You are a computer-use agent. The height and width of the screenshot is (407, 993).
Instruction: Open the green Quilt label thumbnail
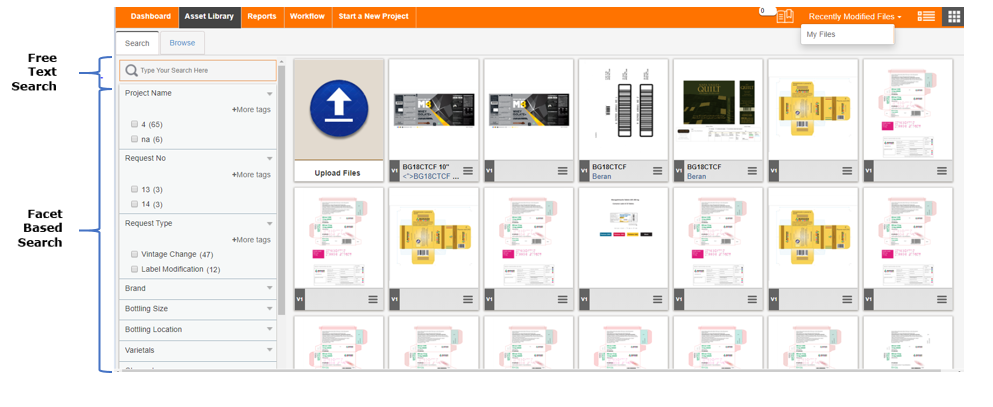[719, 110]
